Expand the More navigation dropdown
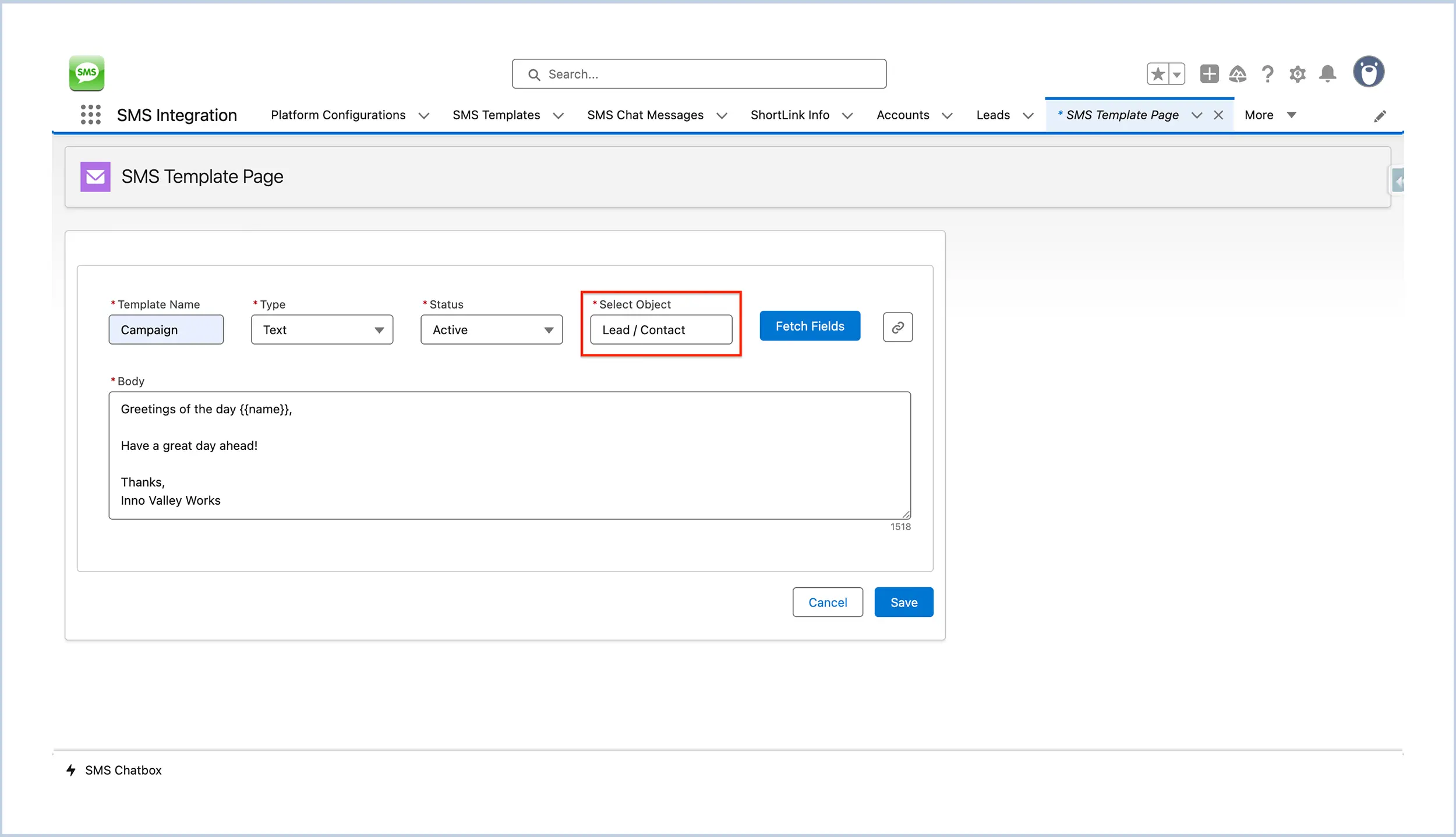 (1270, 115)
